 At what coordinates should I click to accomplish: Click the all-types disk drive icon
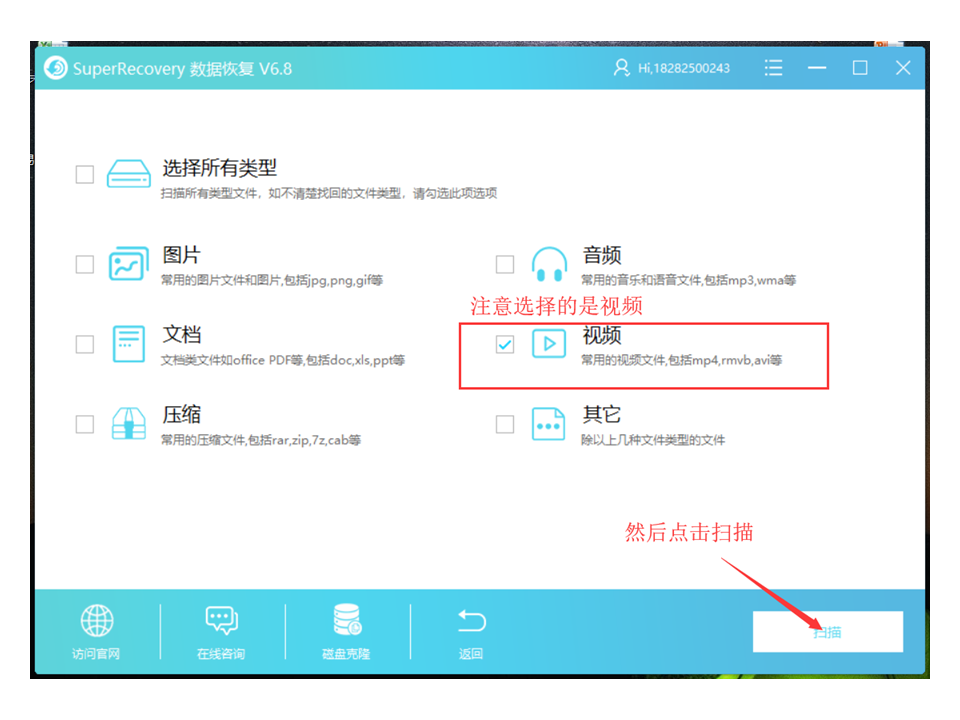(129, 174)
